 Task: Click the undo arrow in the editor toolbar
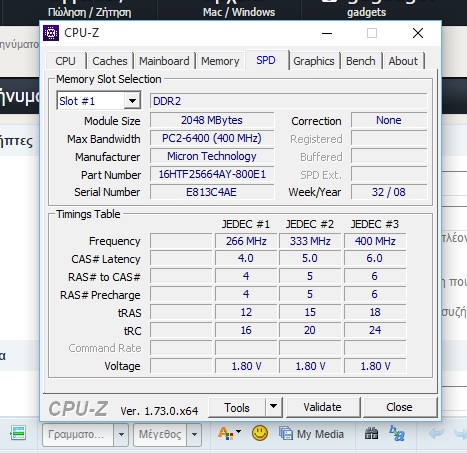coord(436,434)
